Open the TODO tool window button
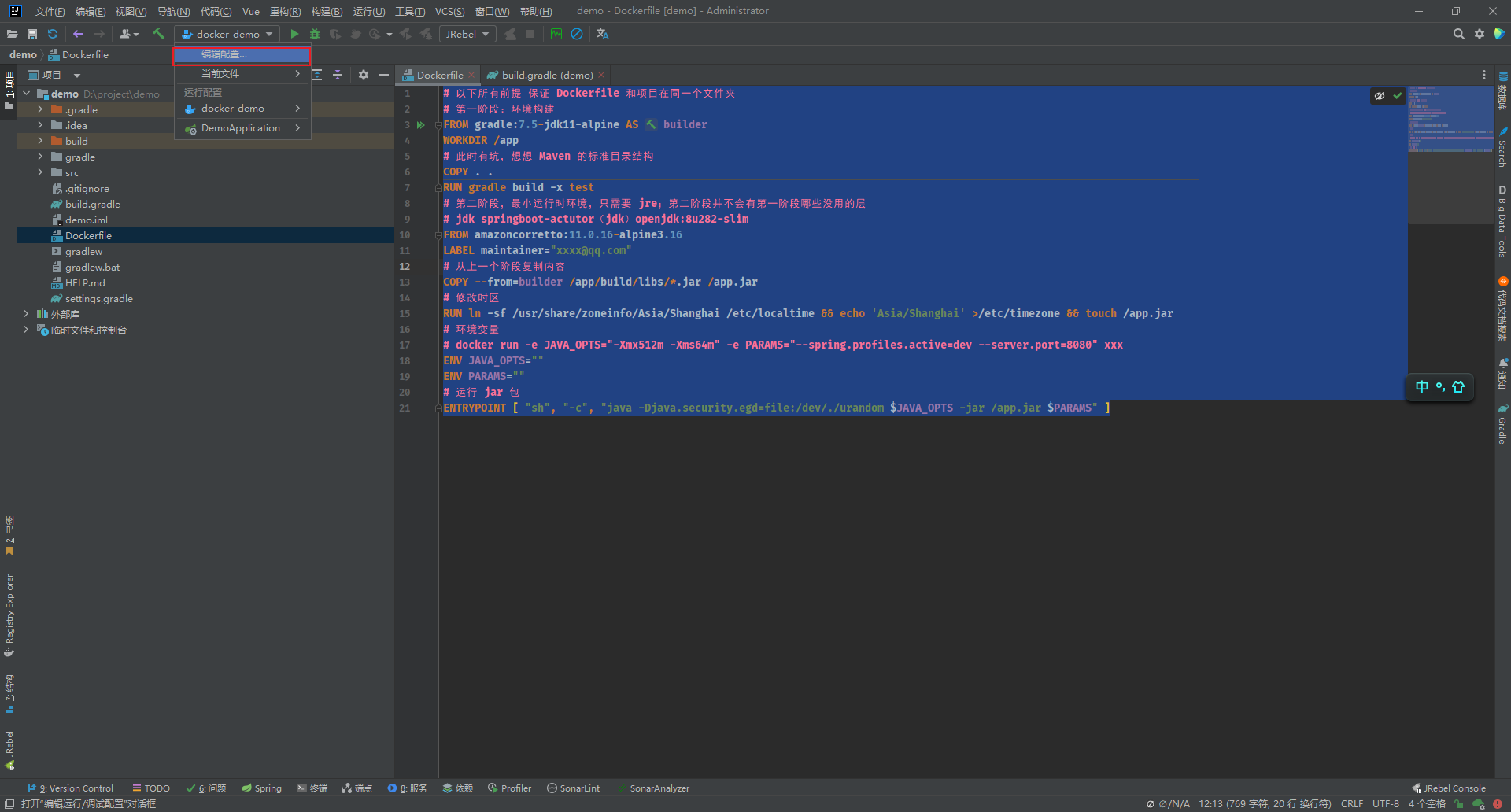The image size is (1511, 812). tap(151, 788)
